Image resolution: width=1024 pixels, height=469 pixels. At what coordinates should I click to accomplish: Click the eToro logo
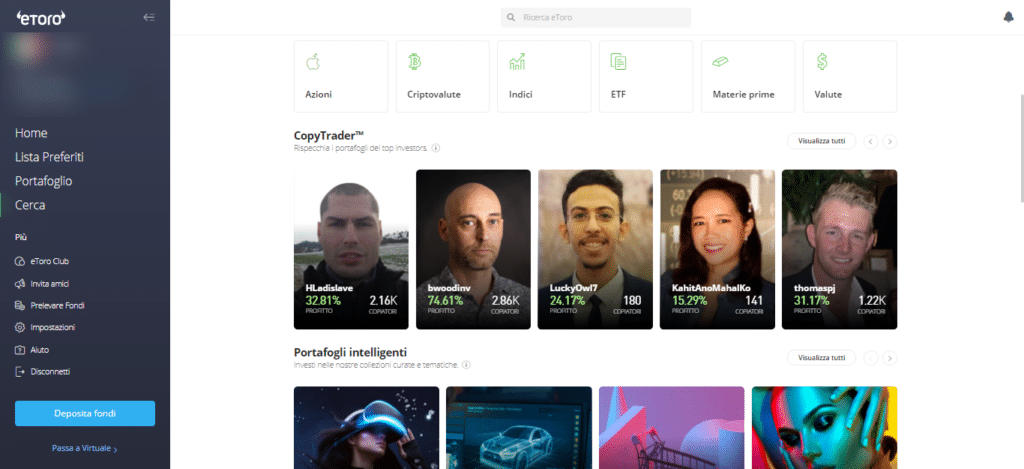[x=40, y=18]
